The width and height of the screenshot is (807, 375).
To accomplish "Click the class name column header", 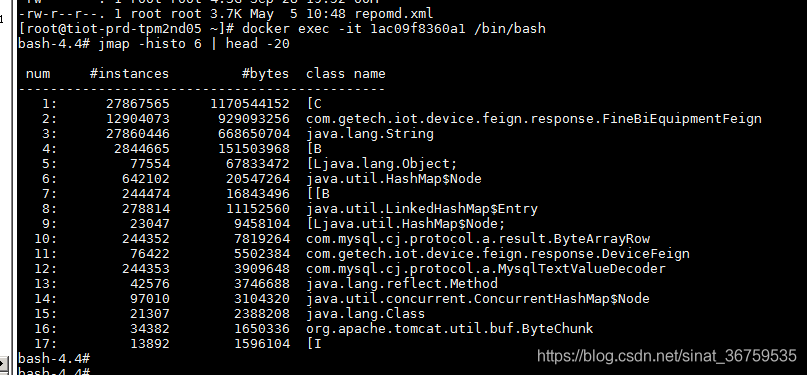I will click(345, 74).
